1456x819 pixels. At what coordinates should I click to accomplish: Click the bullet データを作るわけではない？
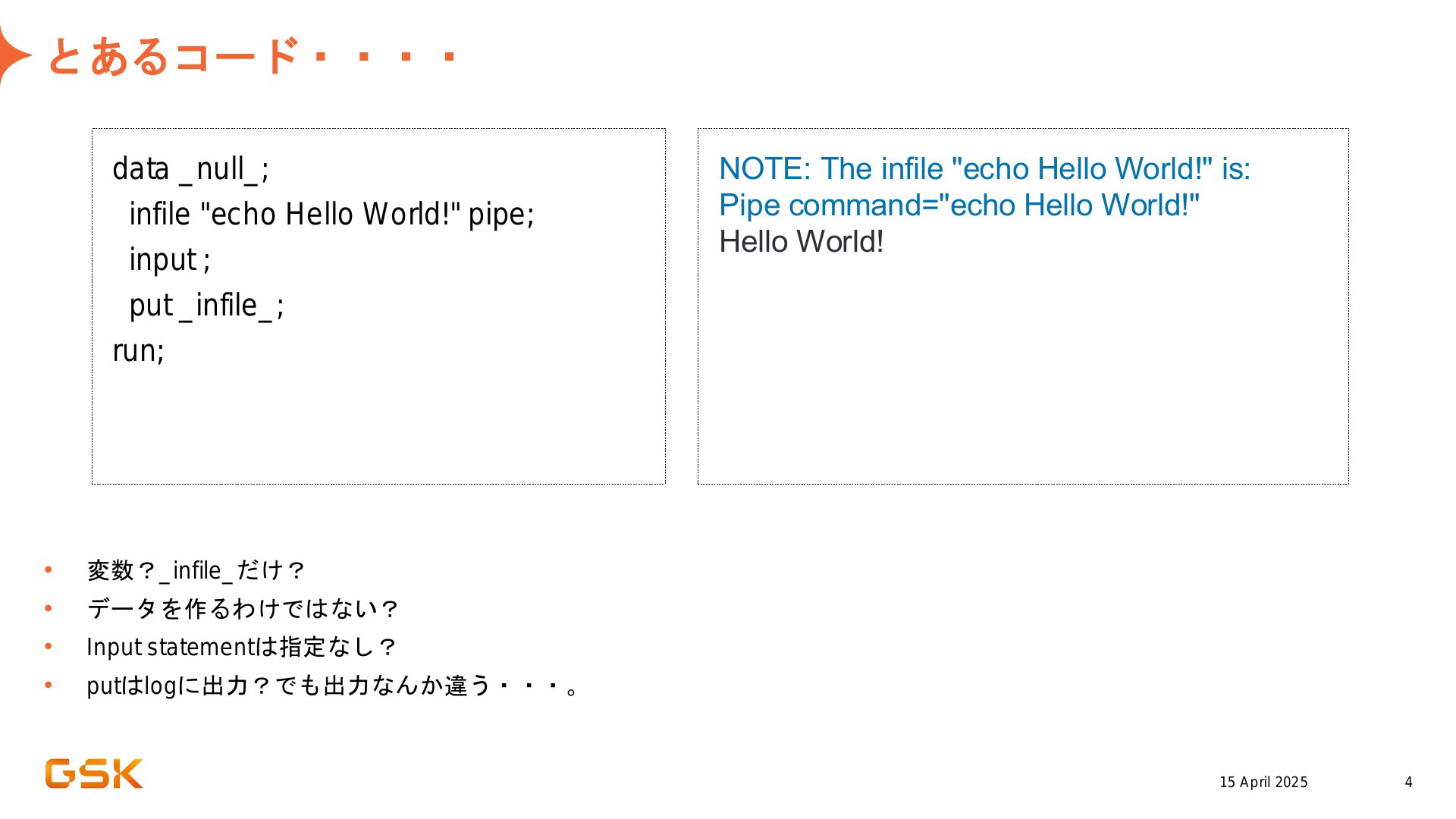click(x=243, y=609)
